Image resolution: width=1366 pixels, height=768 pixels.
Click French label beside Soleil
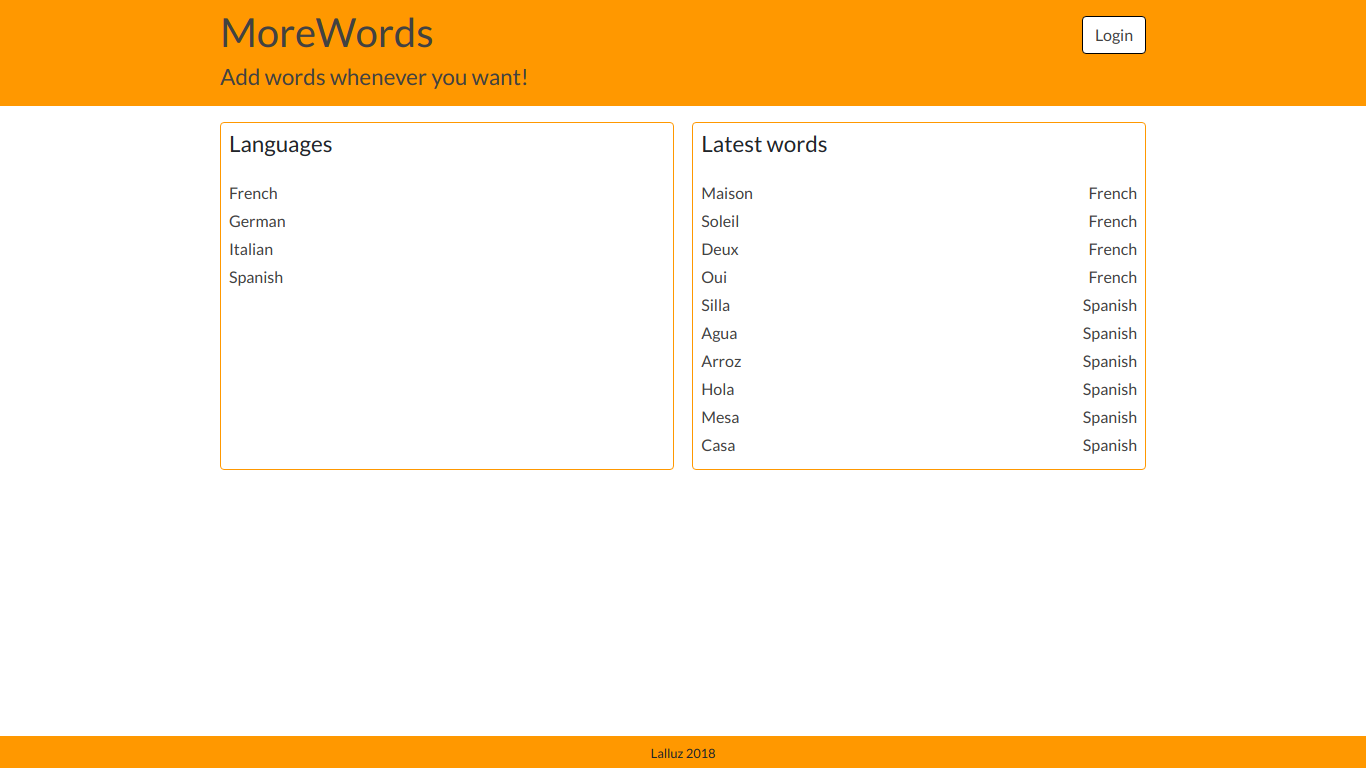pos(1112,221)
